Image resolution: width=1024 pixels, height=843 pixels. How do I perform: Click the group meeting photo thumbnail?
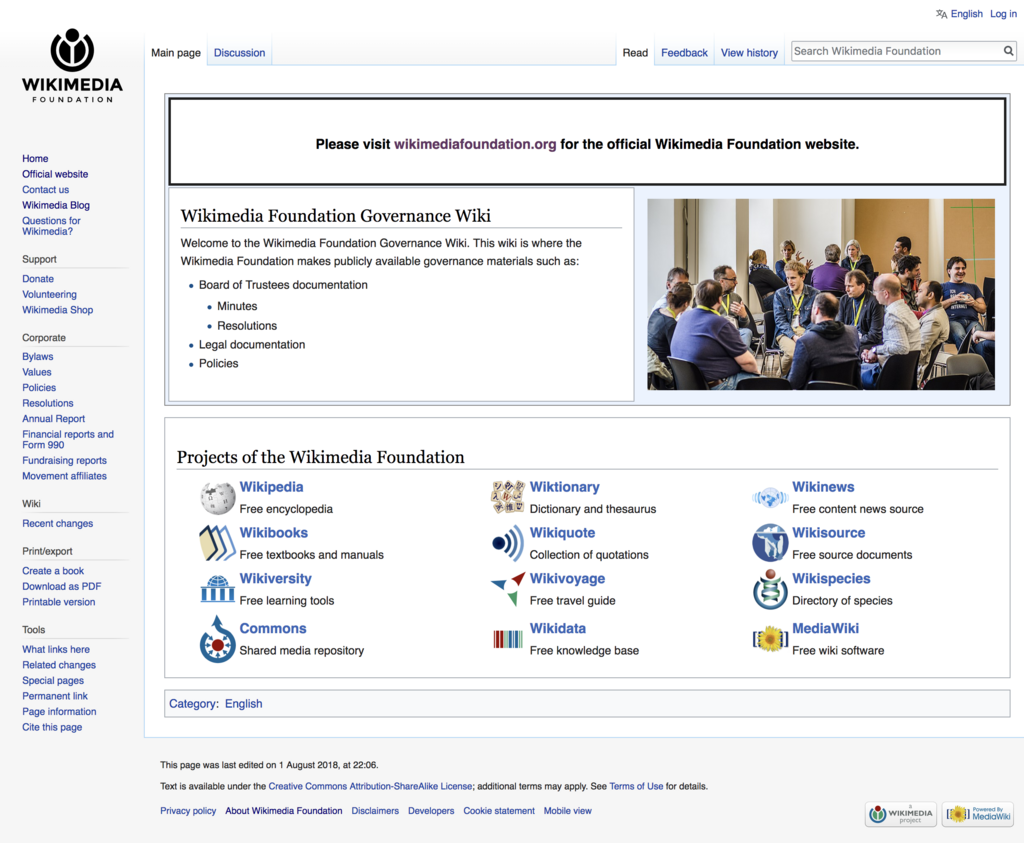coord(821,294)
